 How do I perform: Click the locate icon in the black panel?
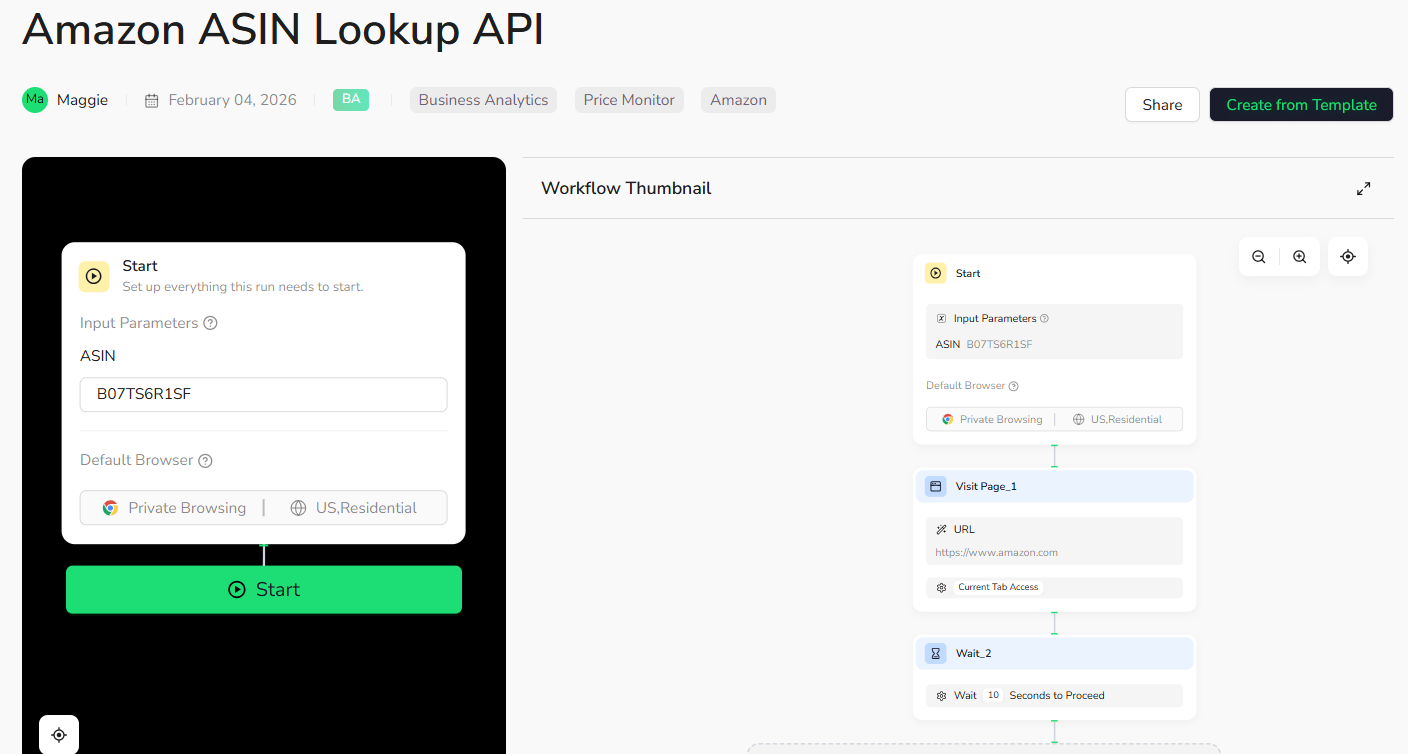point(59,735)
